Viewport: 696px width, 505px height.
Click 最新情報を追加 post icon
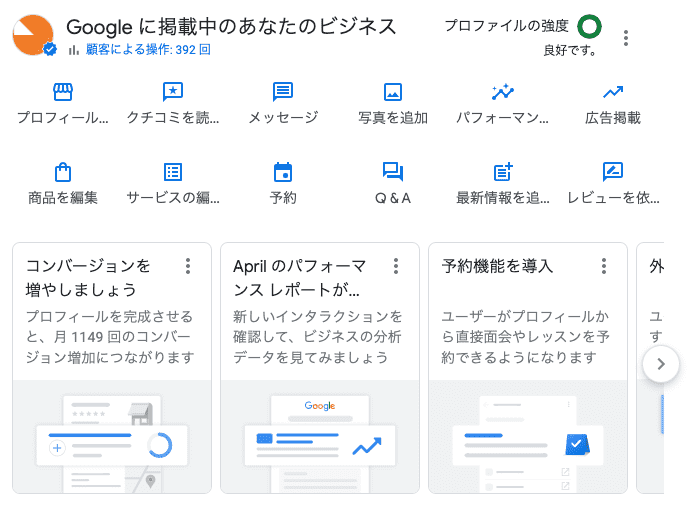[x=503, y=172]
